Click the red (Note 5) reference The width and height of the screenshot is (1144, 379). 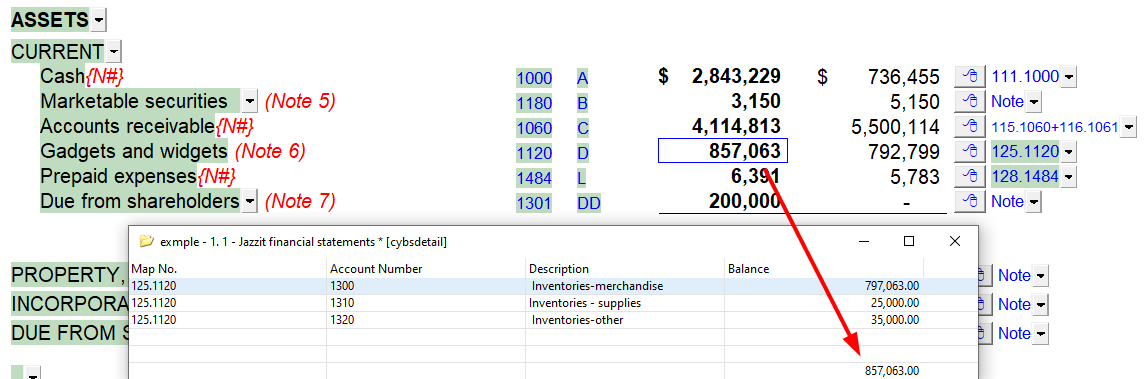(300, 102)
